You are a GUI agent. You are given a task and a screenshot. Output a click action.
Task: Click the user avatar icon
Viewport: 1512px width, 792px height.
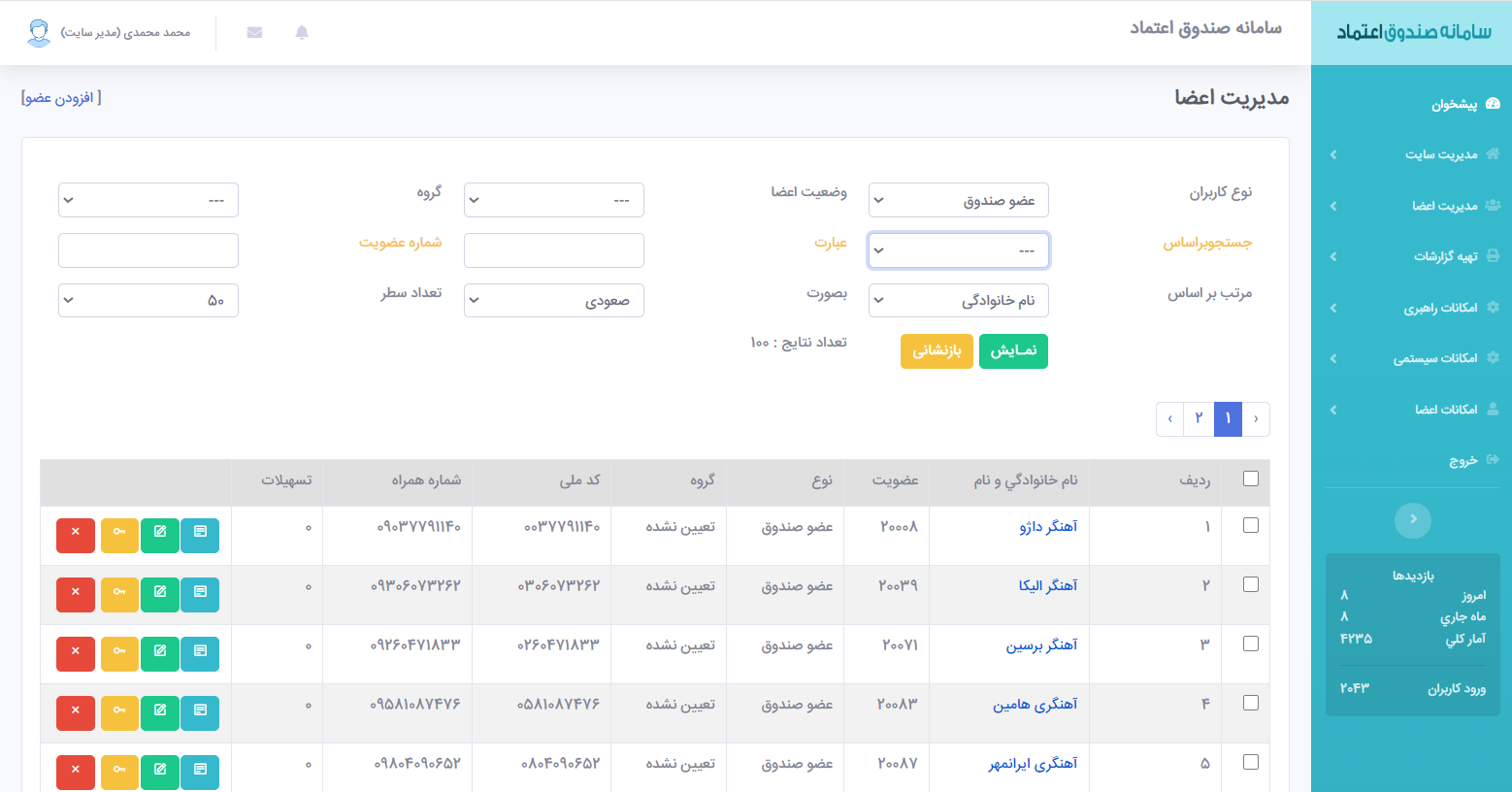pos(39,33)
